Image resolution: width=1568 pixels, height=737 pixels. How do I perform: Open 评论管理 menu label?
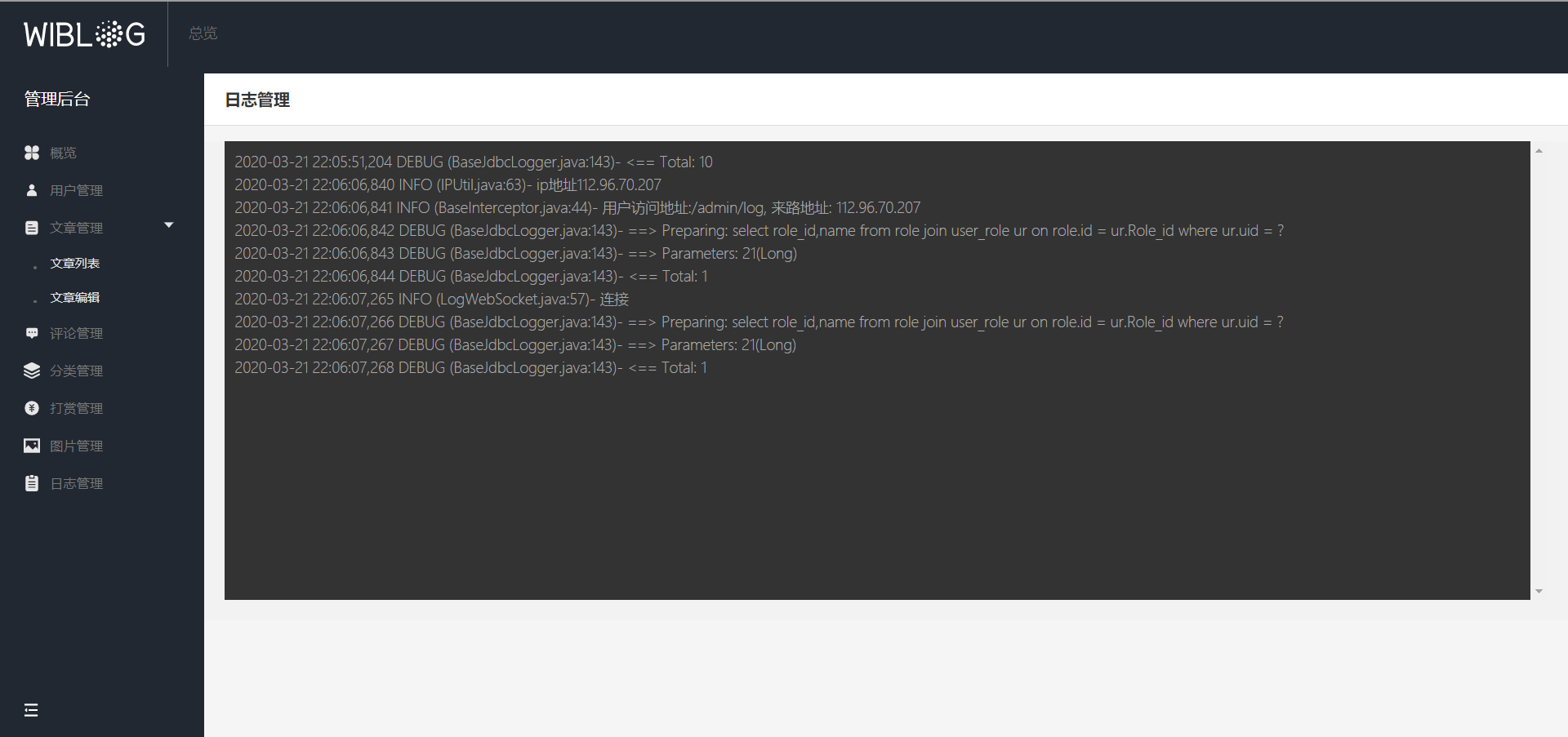coord(76,333)
